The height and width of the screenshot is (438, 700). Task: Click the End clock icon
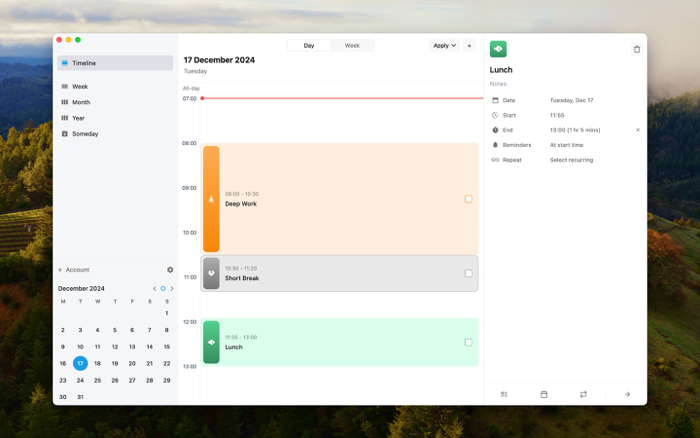pos(495,130)
